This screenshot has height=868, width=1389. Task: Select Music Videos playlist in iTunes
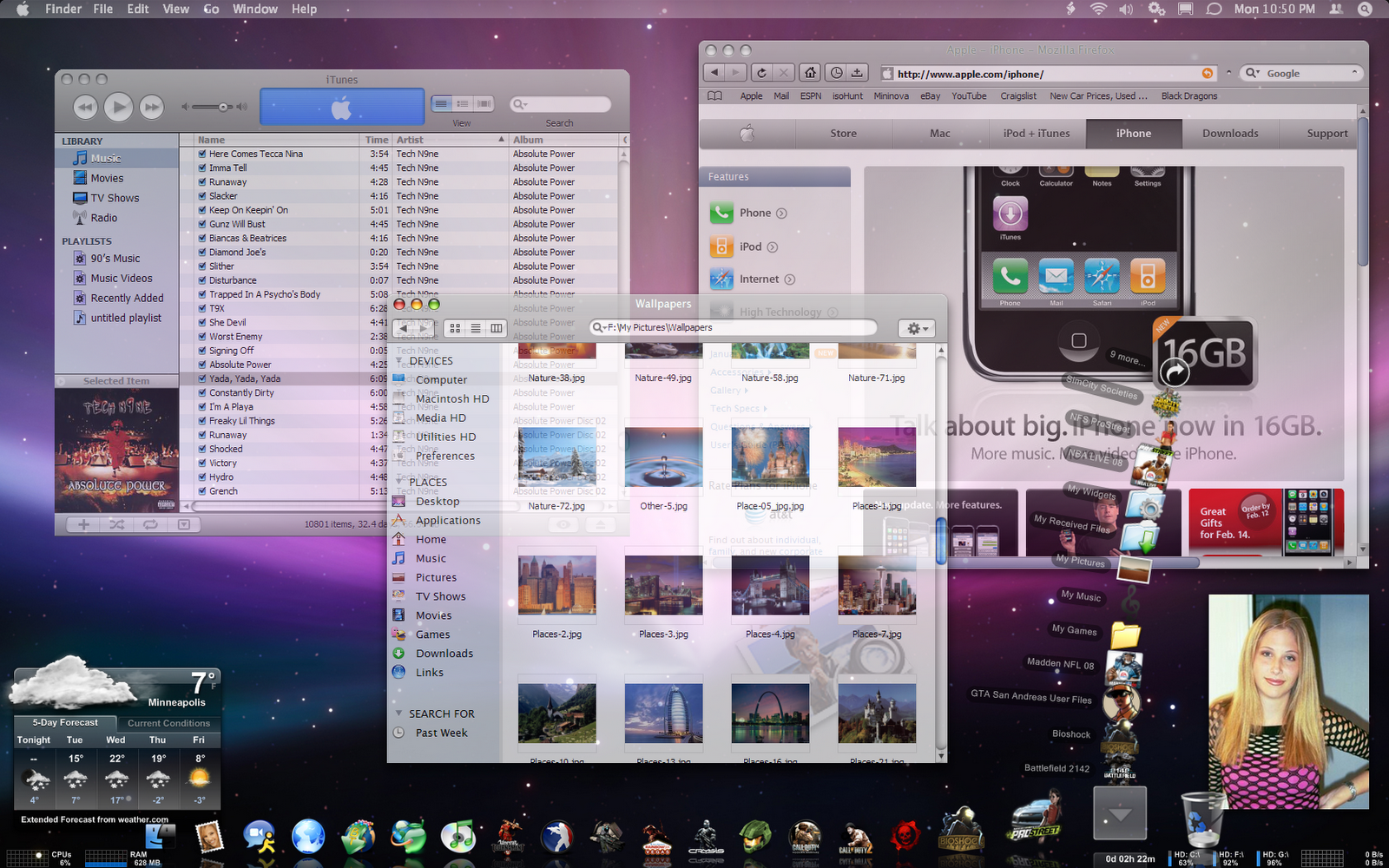(120, 278)
